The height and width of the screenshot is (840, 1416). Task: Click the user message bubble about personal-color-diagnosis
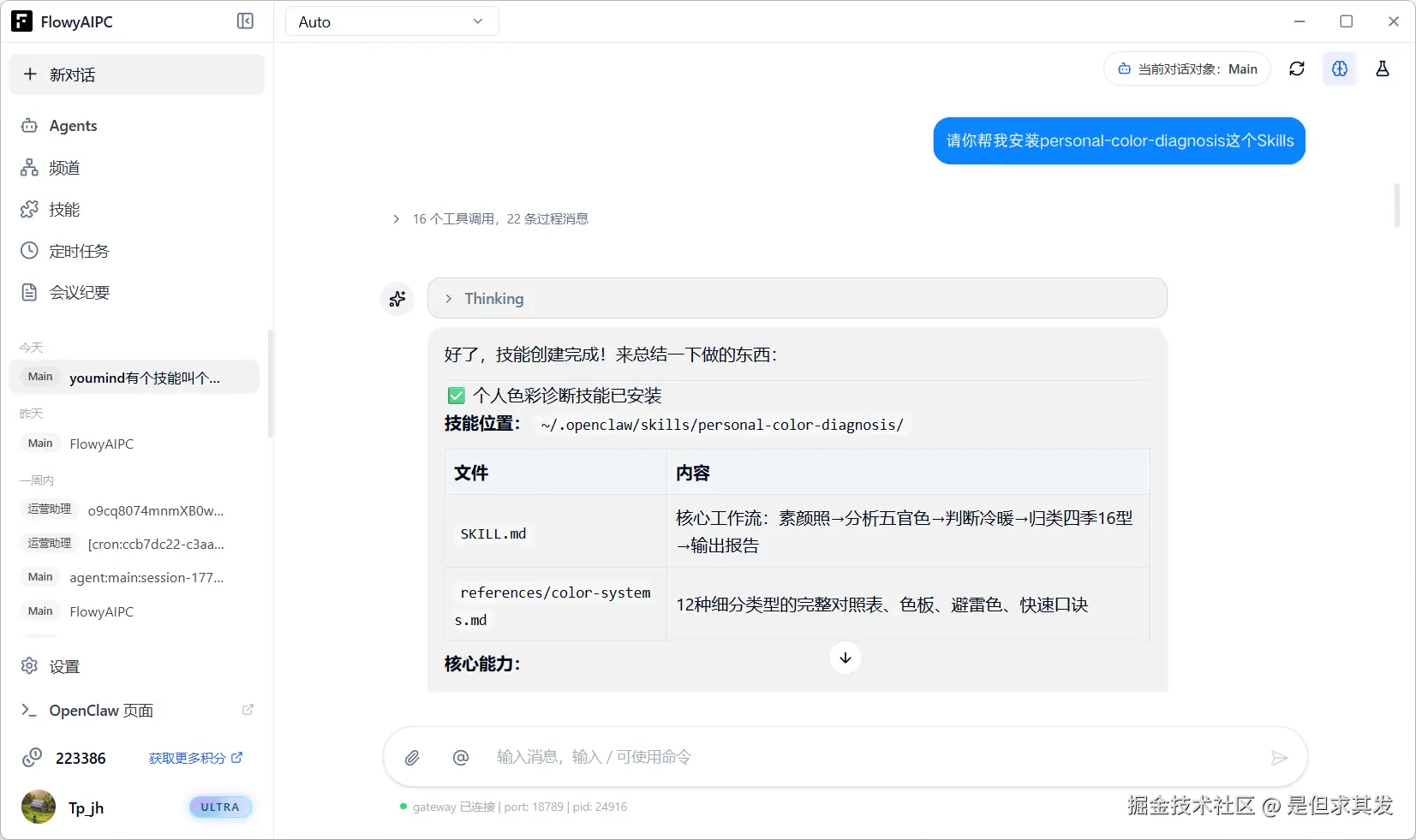pos(1119,140)
